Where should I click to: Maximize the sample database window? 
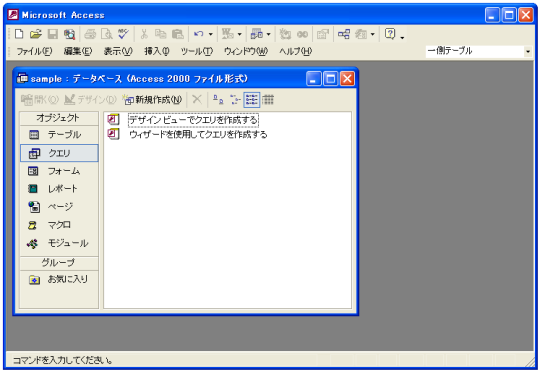pos(331,79)
